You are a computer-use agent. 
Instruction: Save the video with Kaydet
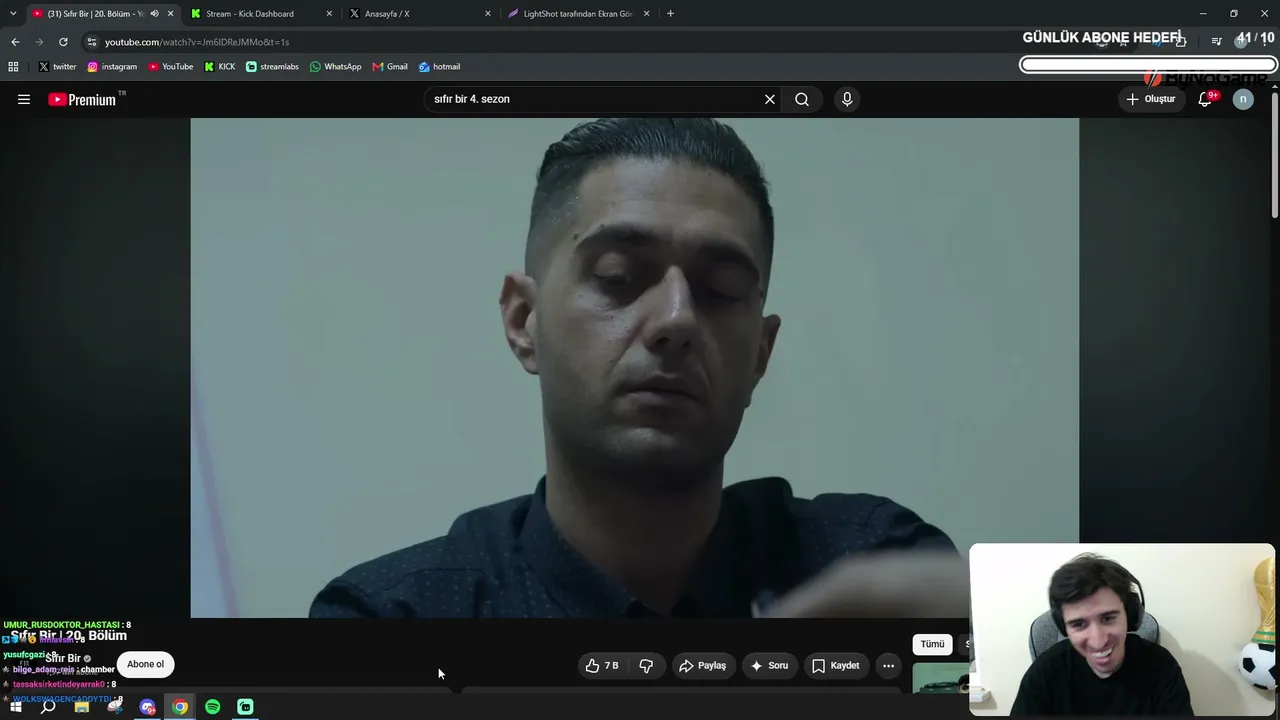[x=835, y=665]
